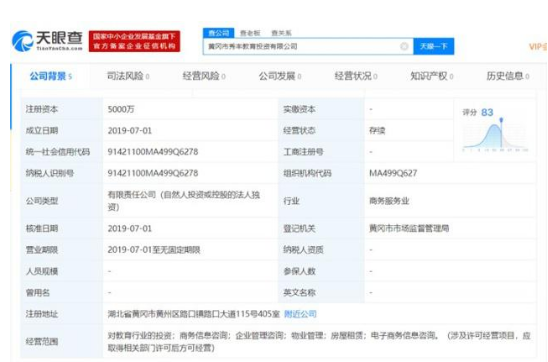The height and width of the screenshot is (362, 548).
Task: Select the registered capital value 5000万
Action: [x=121, y=109]
